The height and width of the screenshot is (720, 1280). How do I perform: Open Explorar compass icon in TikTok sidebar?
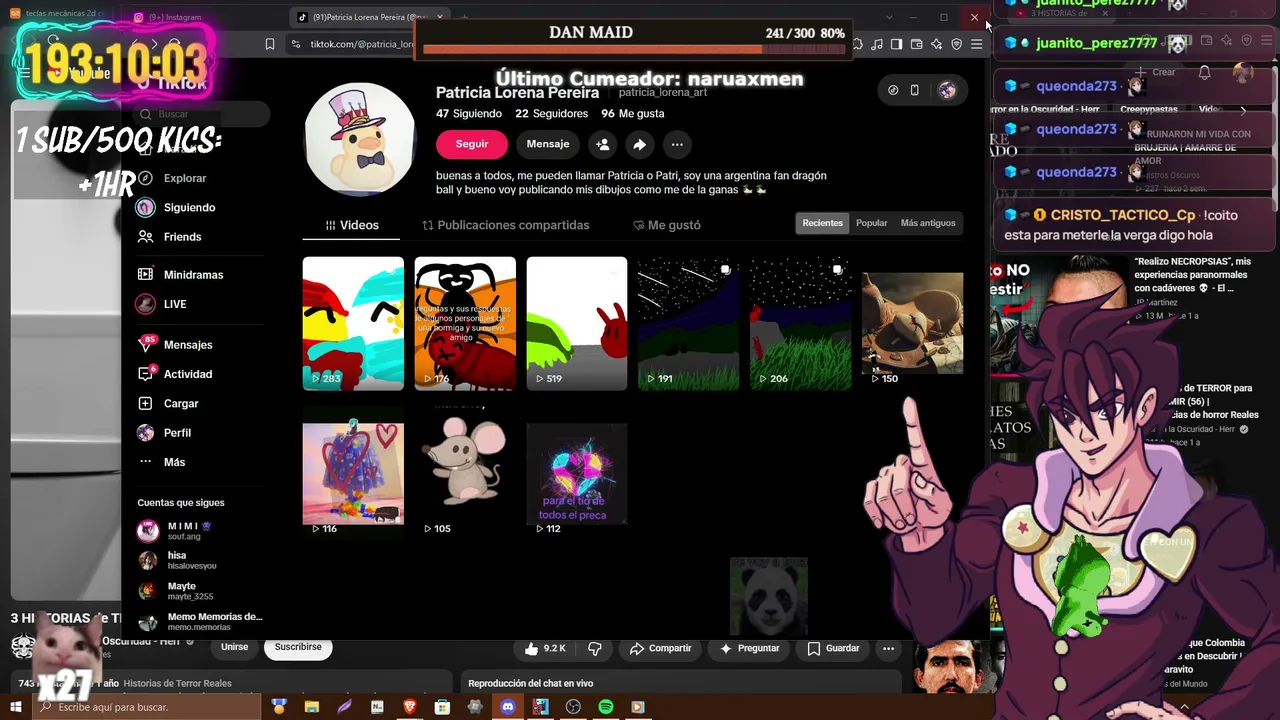[x=146, y=178]
